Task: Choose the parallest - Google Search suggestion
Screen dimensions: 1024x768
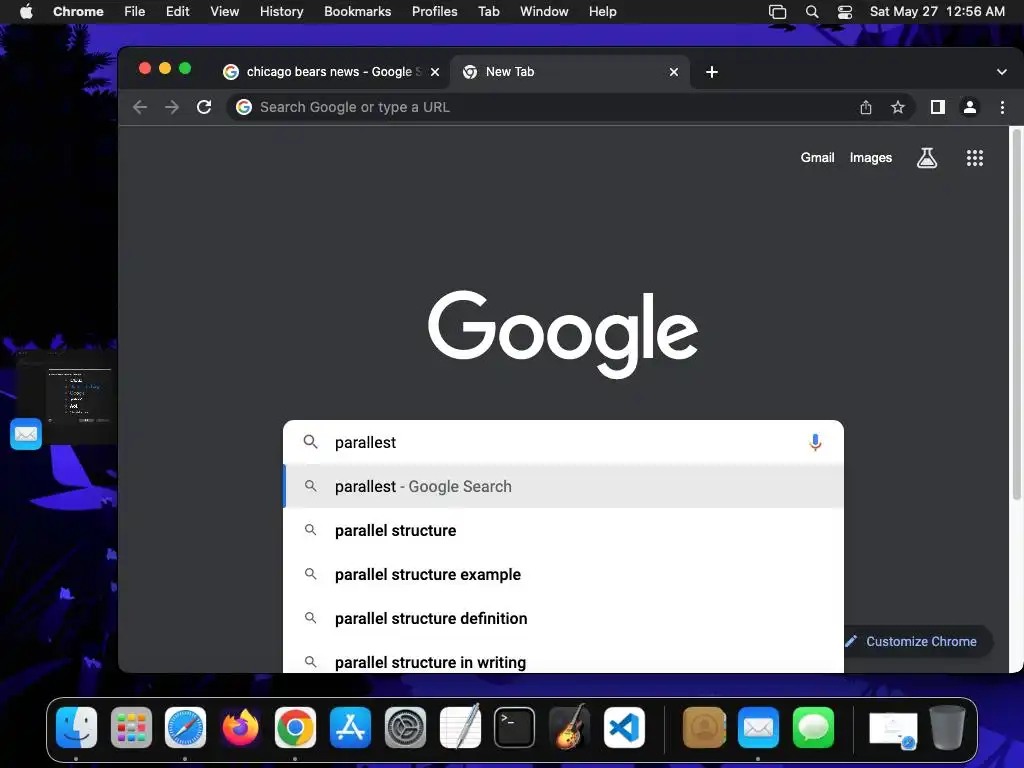Action: (x=564, y=487)
